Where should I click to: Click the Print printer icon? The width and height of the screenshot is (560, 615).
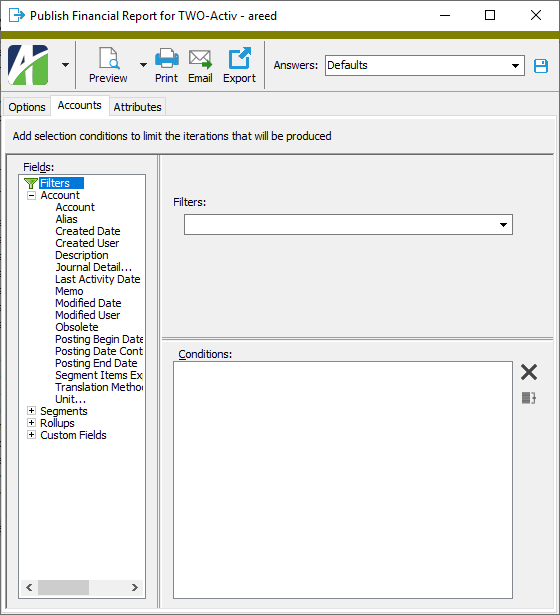167,58
